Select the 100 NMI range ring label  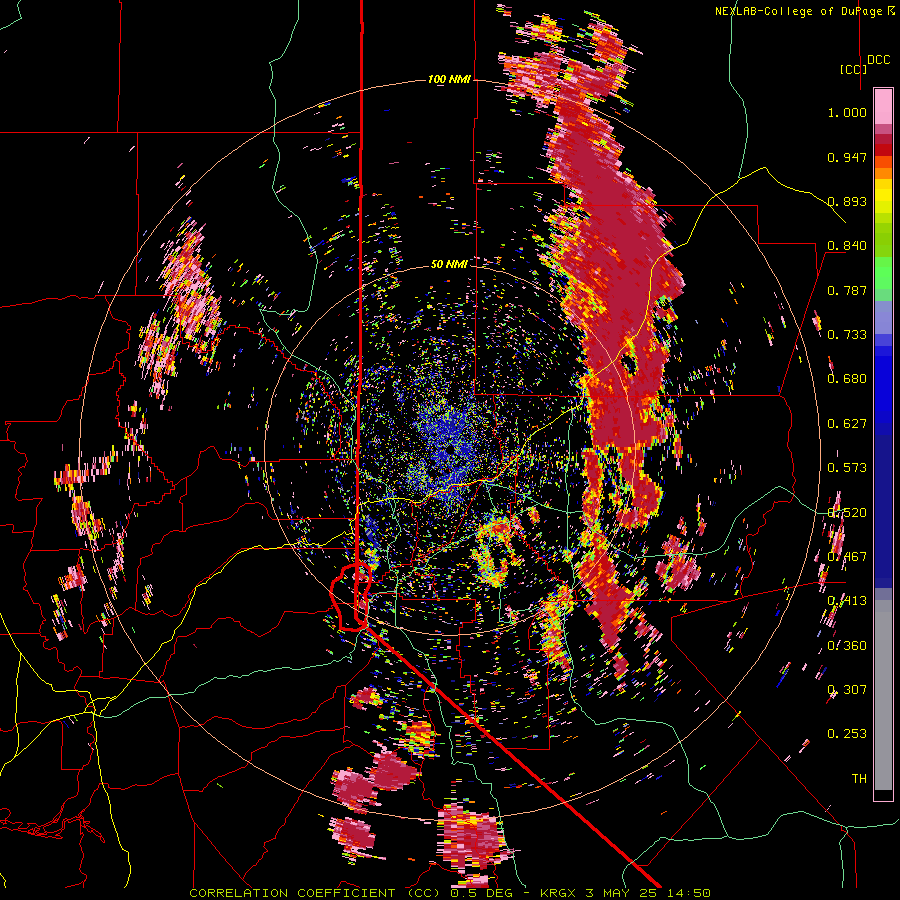(x=449, y=79)
